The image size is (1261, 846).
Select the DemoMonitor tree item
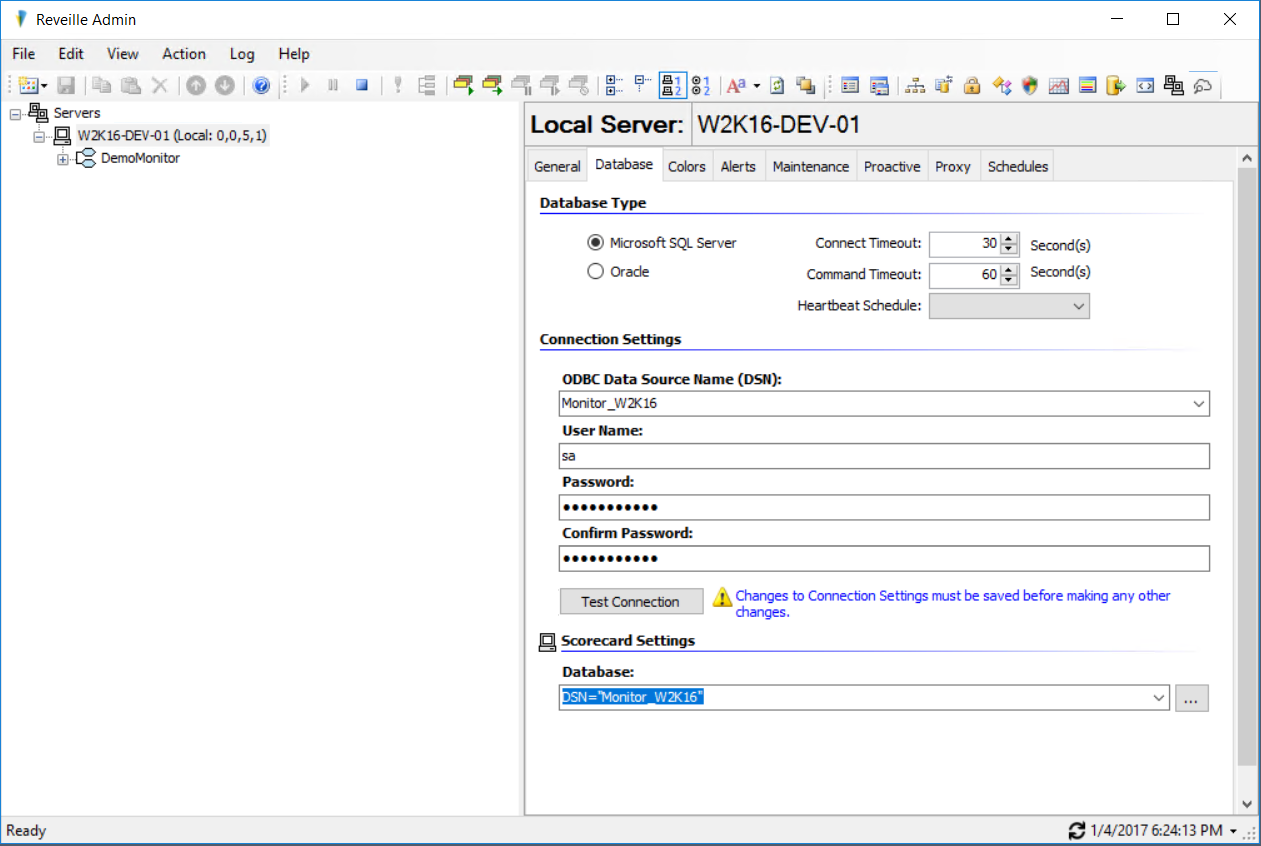pos(140,158)
